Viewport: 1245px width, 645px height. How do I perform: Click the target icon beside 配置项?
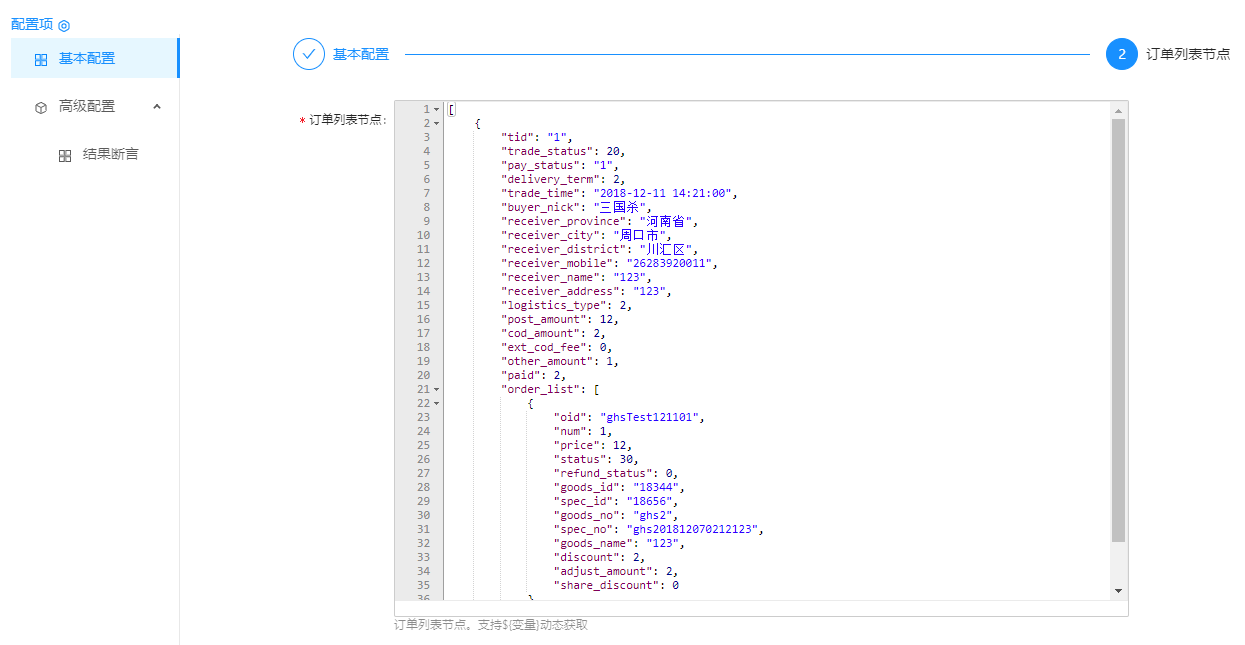click(x=64, y=25)
